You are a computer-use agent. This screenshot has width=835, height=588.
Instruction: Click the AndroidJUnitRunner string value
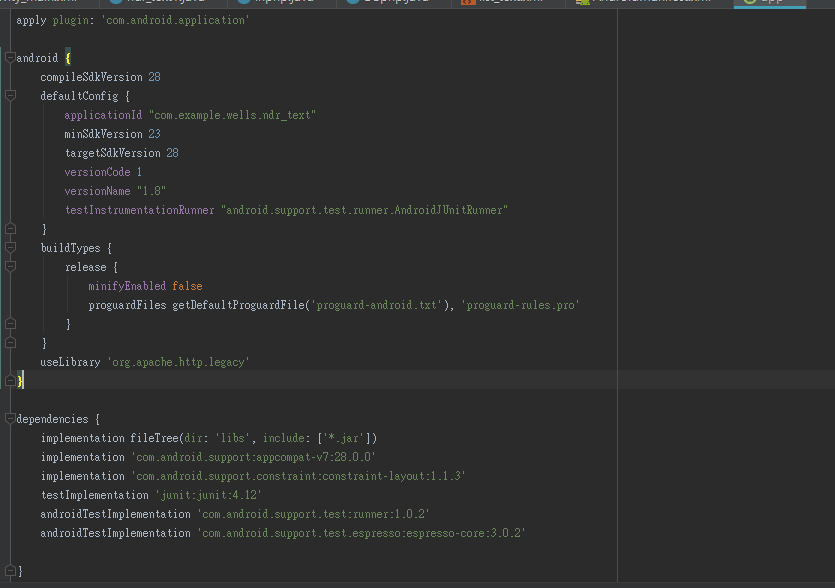point(364,210)
